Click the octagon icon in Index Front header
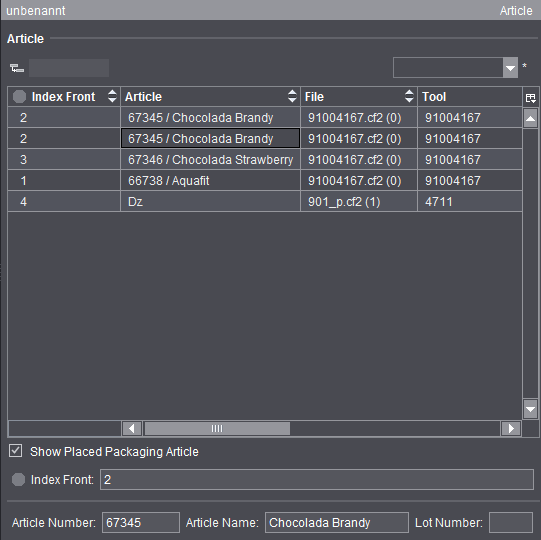This screenshot has height=540, width=541. pos(19,97)
